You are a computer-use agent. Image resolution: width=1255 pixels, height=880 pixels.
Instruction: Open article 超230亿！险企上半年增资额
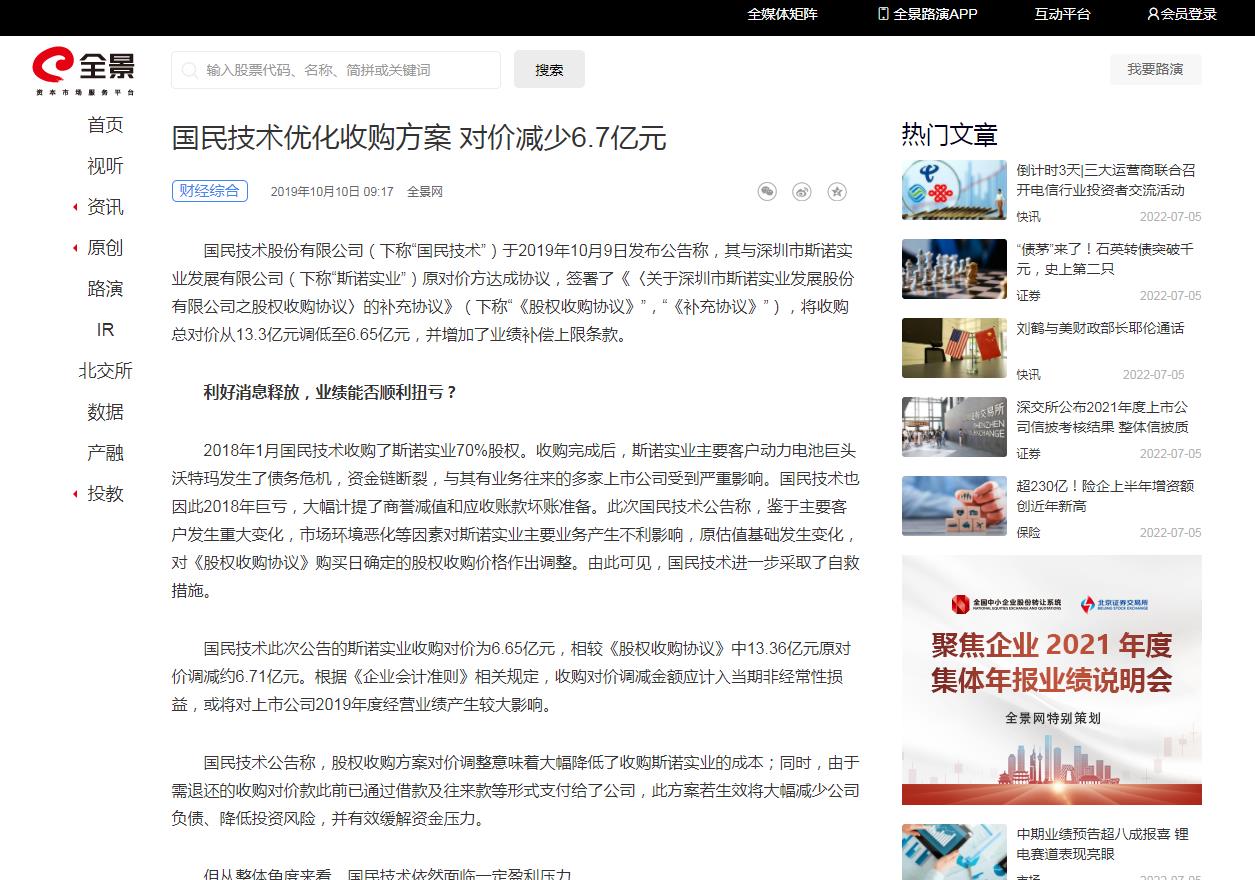tap(1105, 496)
